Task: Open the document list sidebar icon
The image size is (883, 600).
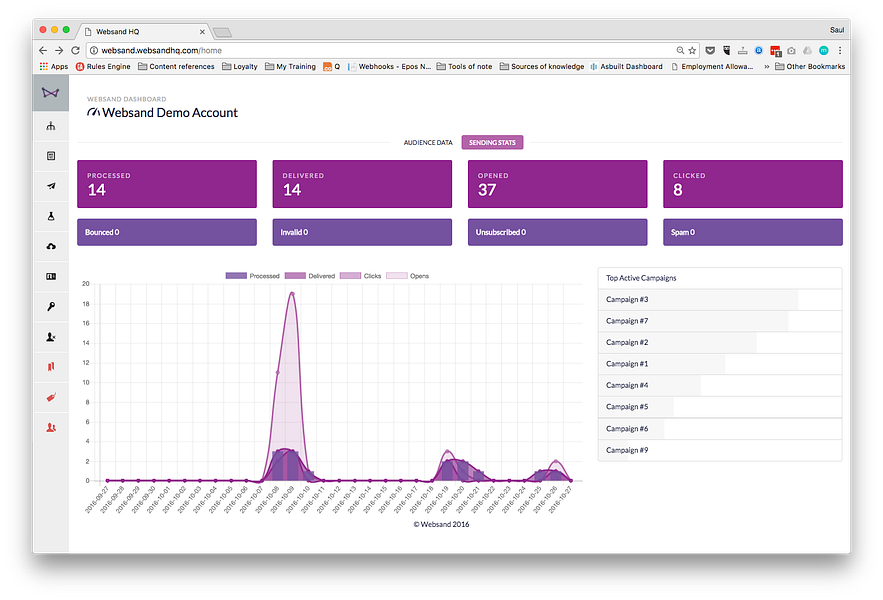Action: click(51, 156)
